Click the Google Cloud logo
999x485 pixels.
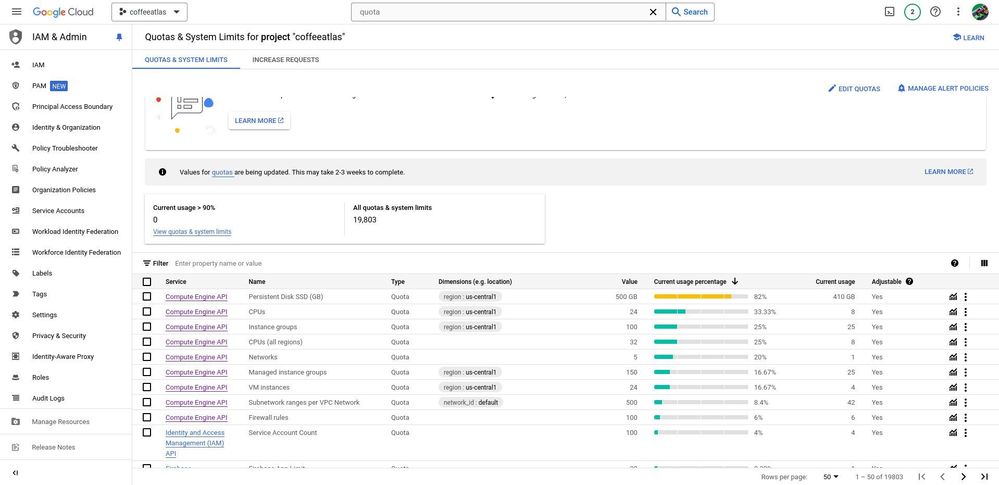pyautogui.click(x=63, y=11)
